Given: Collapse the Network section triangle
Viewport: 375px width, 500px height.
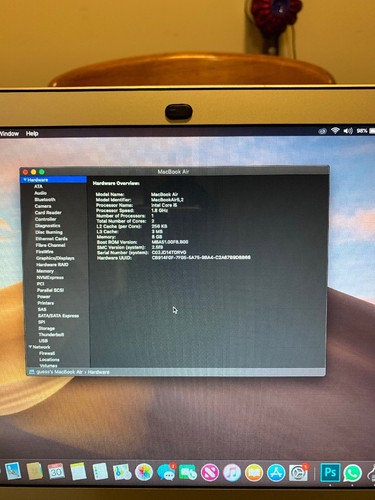Looking at the screenshot, I should tap(30, 347).
